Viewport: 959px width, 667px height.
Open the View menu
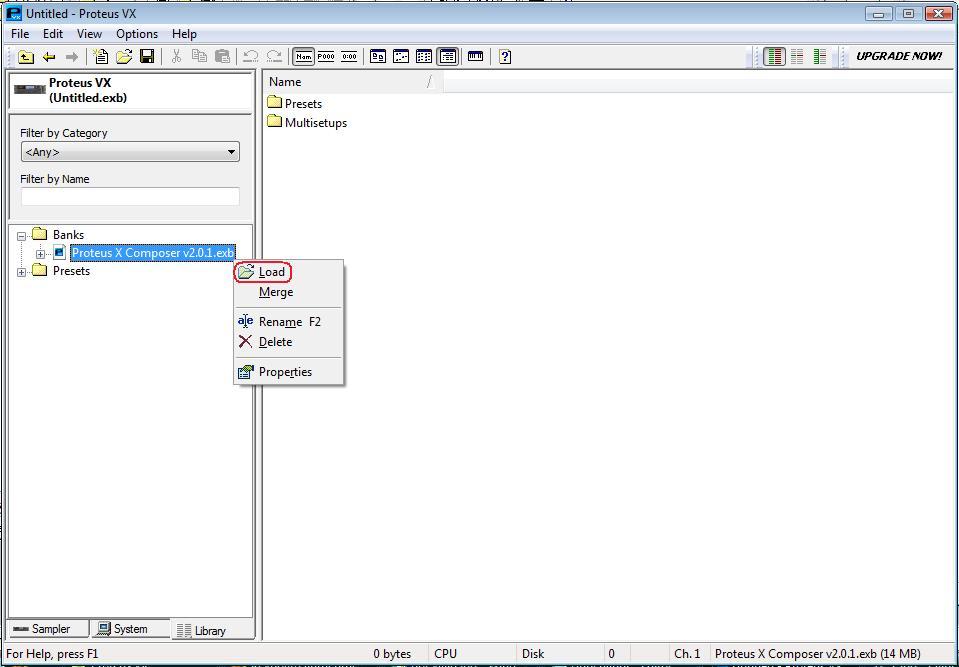point(89,34)
